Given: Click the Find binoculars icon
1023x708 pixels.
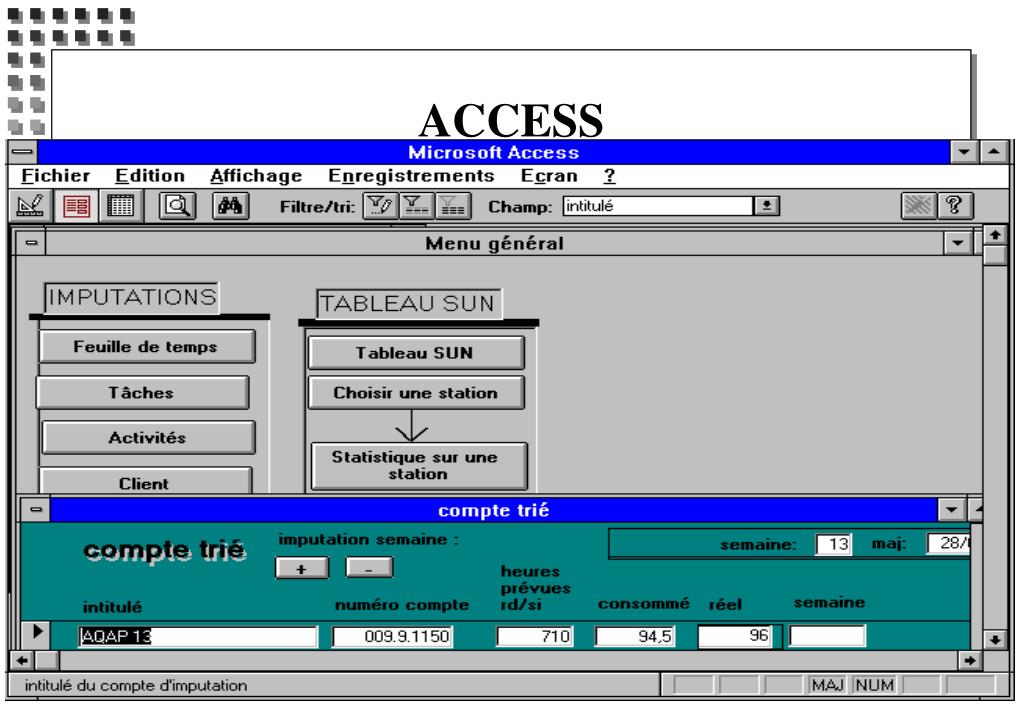Looking at the screenshot, I should [x=230, y=206].
